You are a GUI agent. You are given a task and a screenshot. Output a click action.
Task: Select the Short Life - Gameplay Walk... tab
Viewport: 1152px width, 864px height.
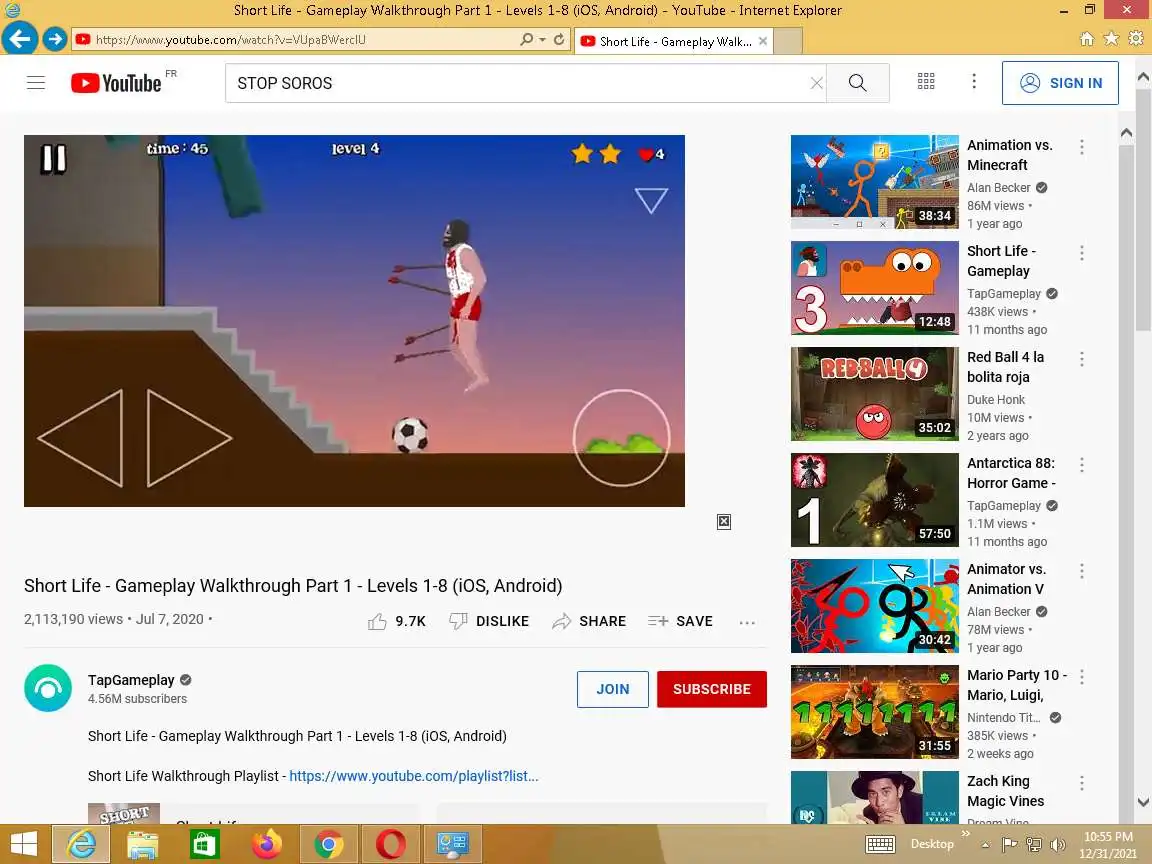coord(673,41)
